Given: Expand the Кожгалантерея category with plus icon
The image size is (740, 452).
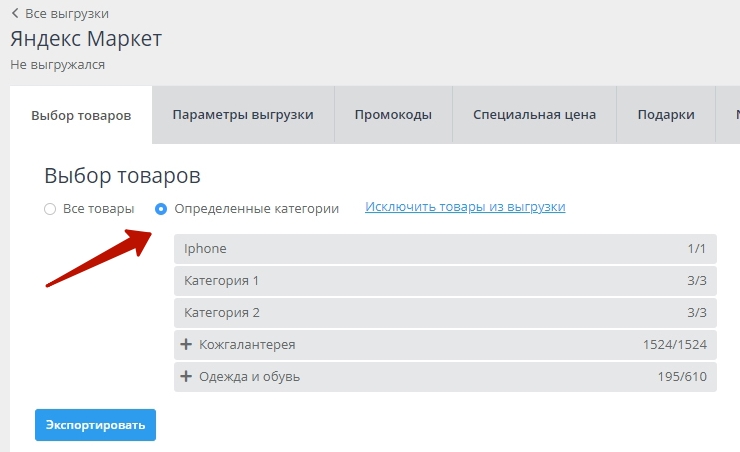Looking at the screenshot, I should point(186,345).
